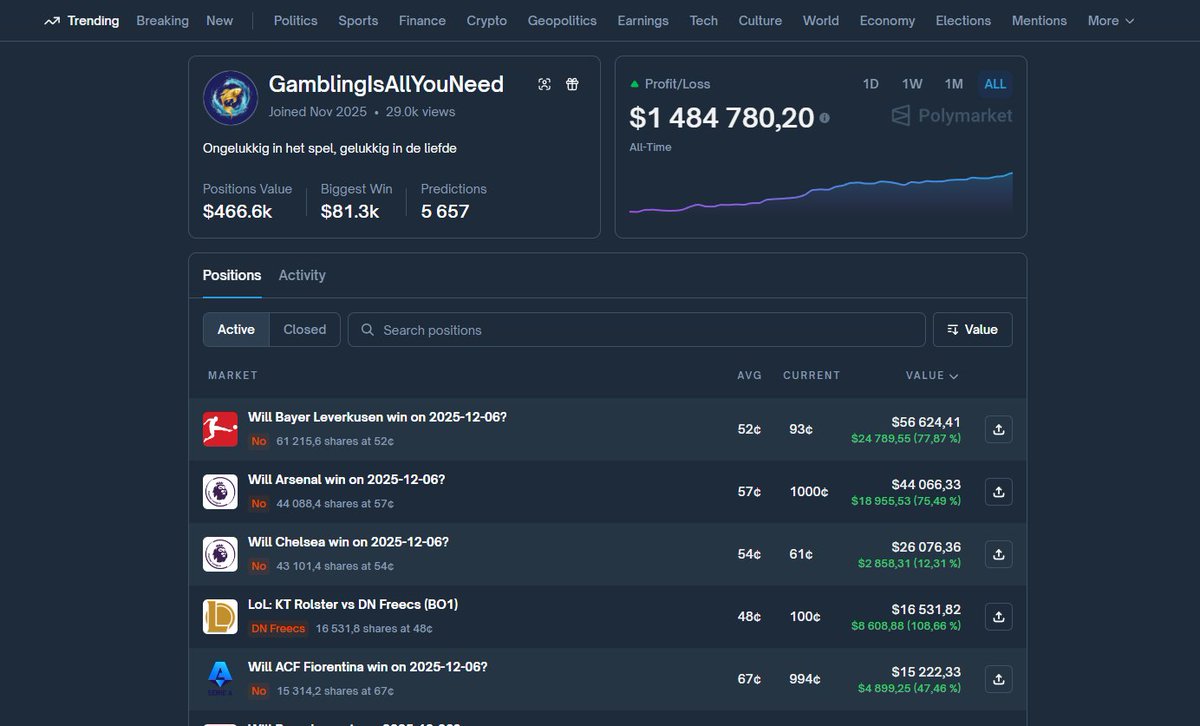Image resolution: width=1200 pixels, height=726 pixels.
Task: Open the Crypto category
Action: point(487,21)
